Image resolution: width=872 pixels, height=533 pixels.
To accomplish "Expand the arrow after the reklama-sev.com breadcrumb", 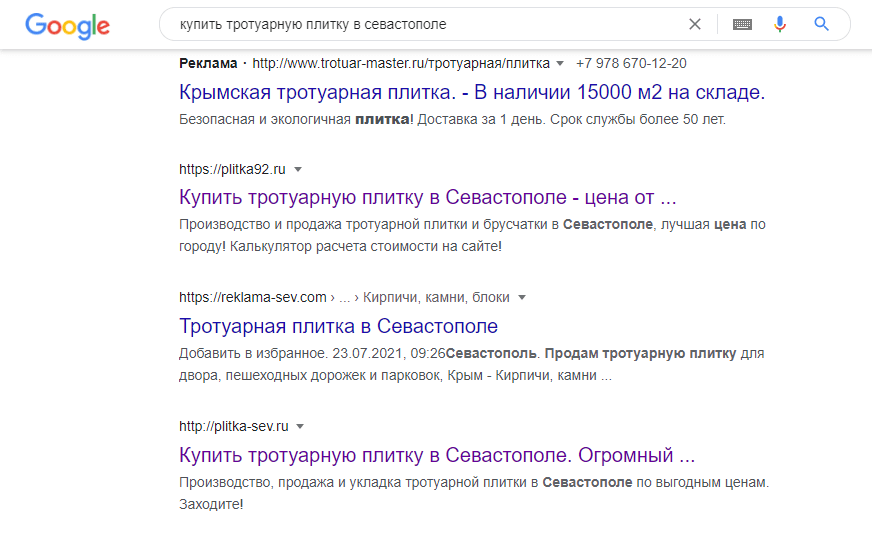I will [x=522, y=297].
